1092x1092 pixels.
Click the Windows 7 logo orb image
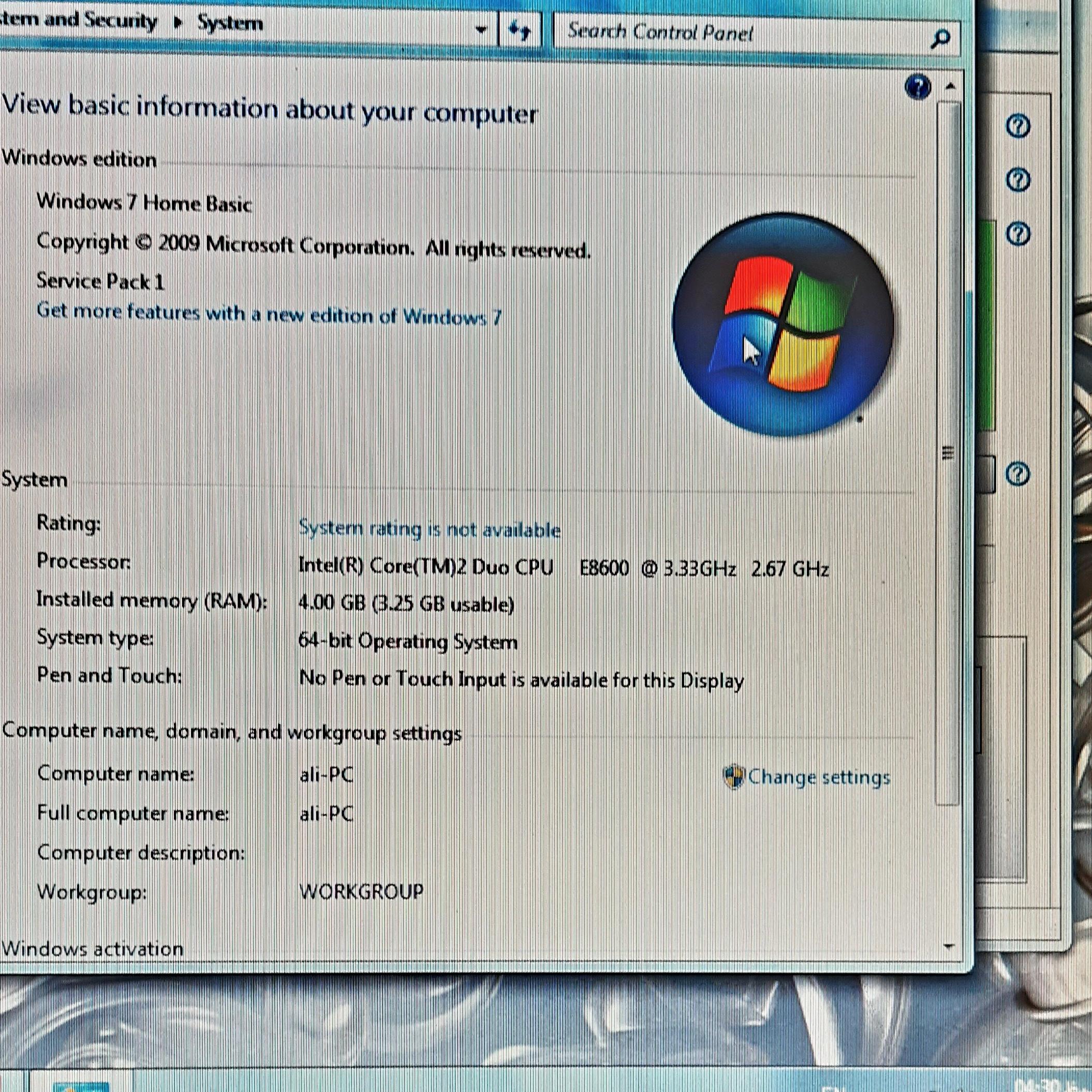tap(784, 324)
